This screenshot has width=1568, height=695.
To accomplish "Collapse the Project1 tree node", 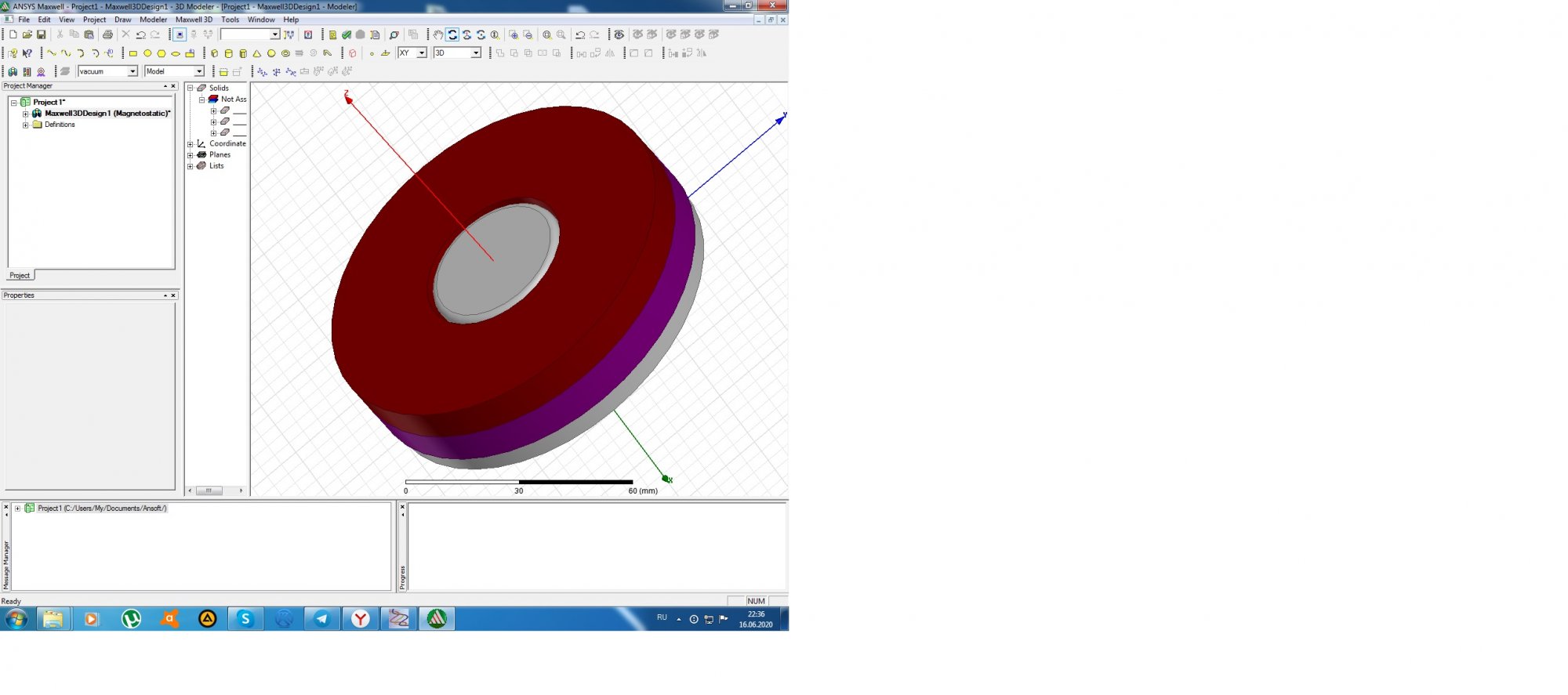I will [14, 103].
